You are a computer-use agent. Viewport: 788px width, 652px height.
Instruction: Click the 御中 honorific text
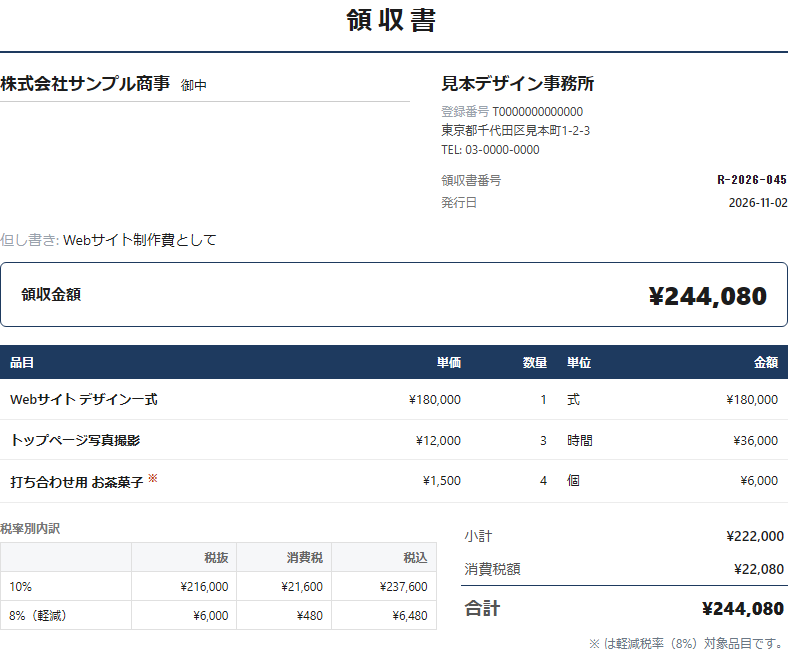click(x=193, y=85)
